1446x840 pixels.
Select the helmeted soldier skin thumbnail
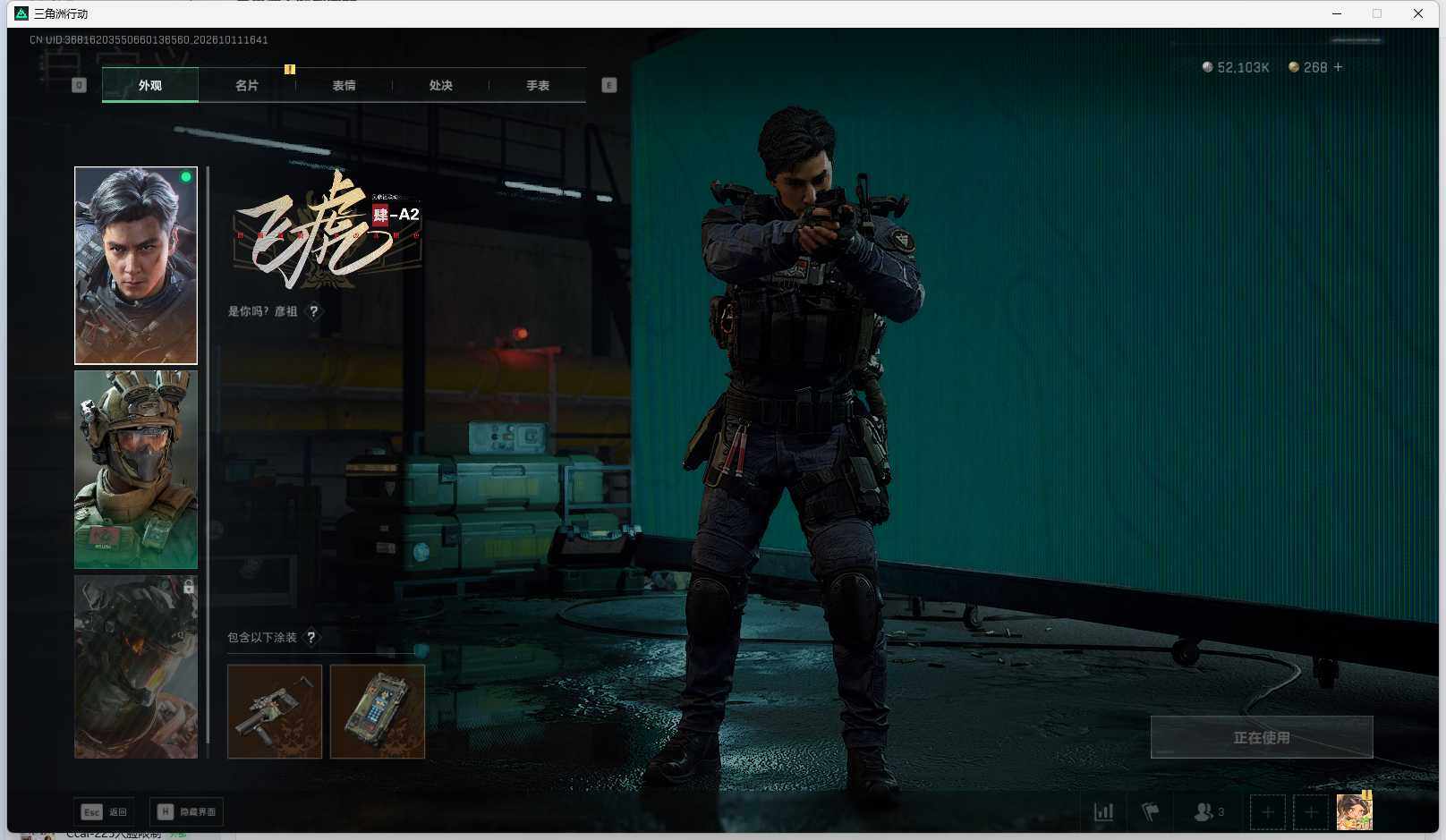pyautogui.click(x=136, y=470)
